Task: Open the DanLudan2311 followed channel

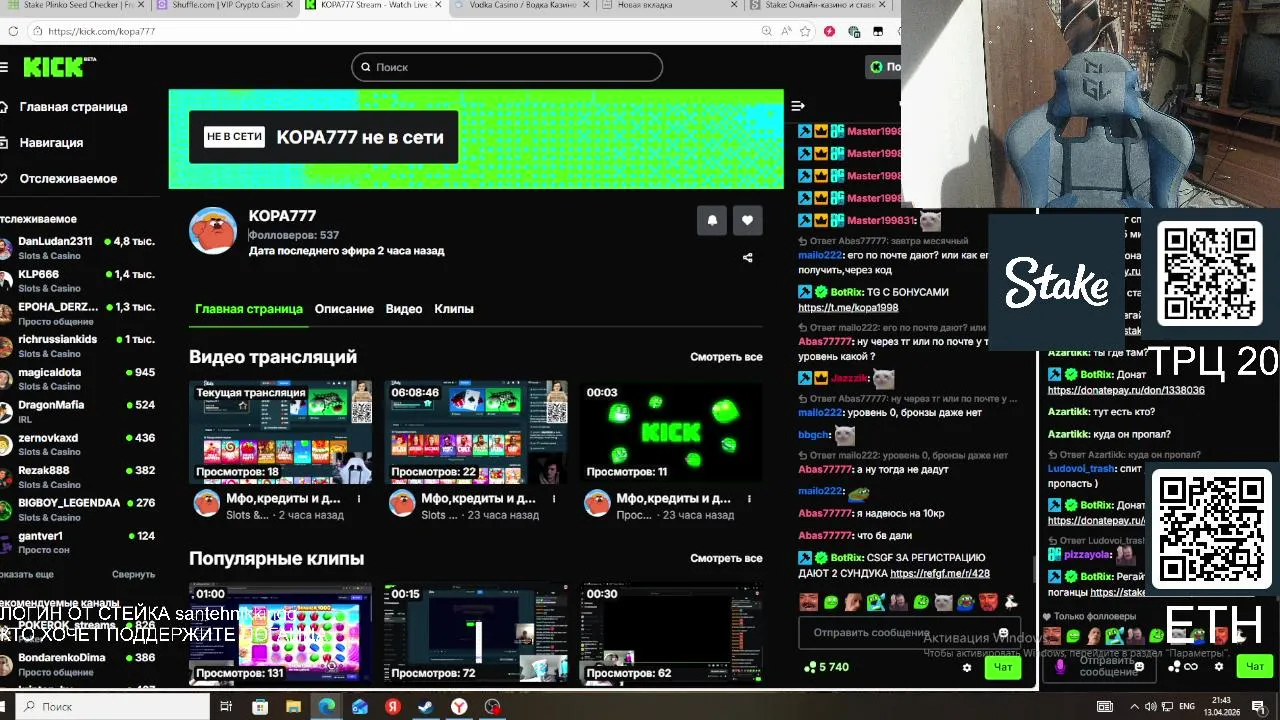Action: pyautogui.click(x=78, y=248)
